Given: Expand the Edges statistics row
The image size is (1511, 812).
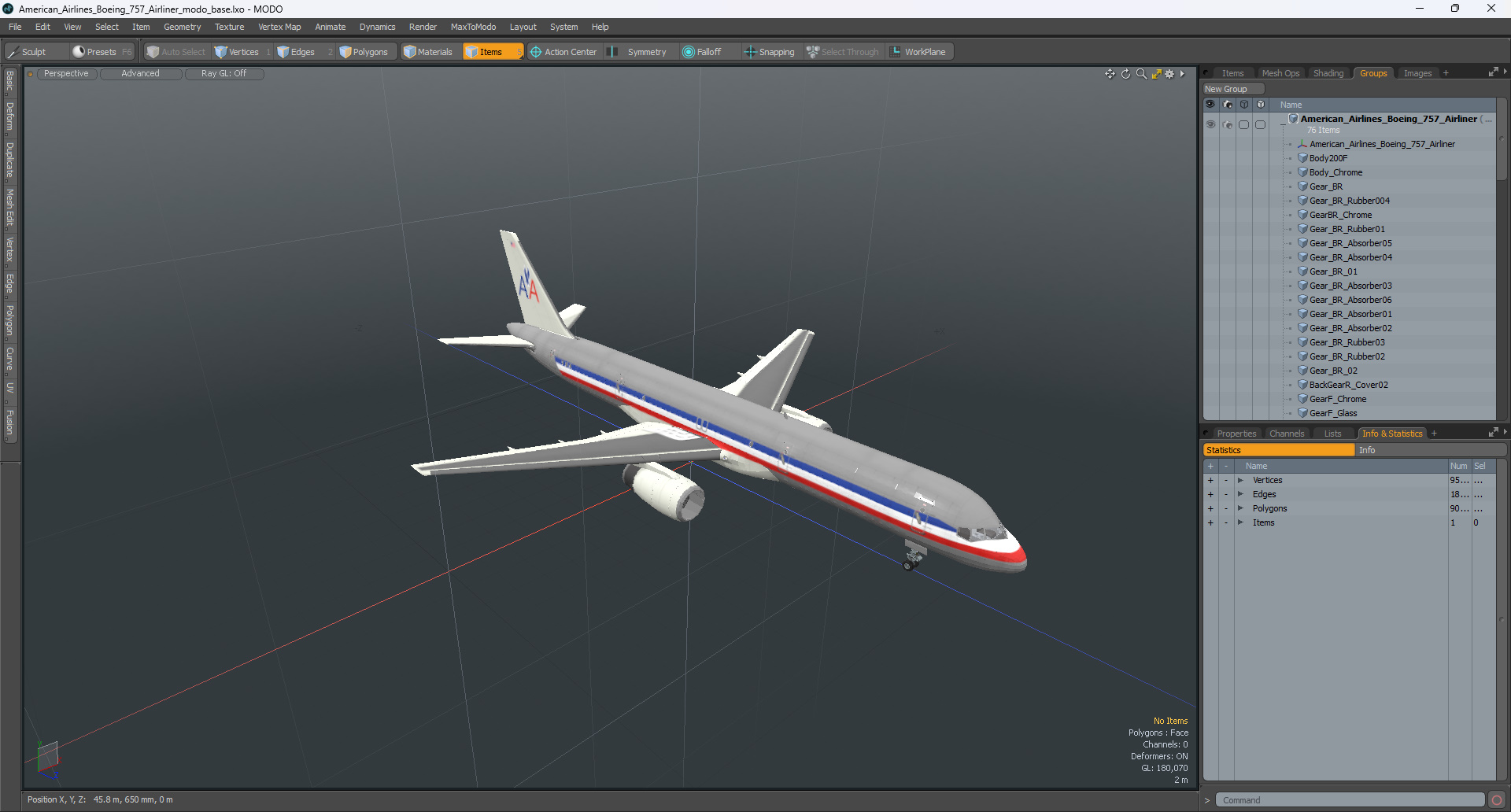Looking at the screenshot, I should [1240, 494].
